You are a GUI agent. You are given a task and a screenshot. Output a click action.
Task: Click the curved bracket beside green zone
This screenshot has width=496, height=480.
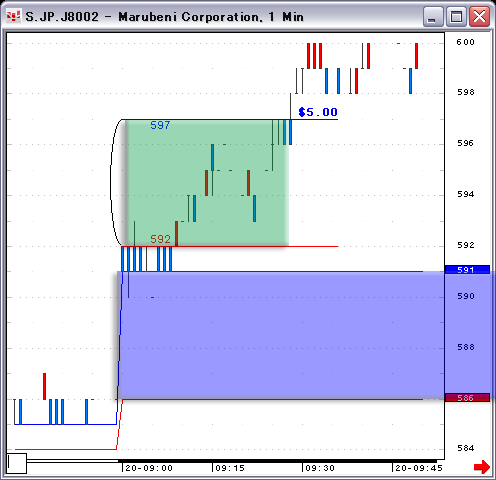point(115,183)
